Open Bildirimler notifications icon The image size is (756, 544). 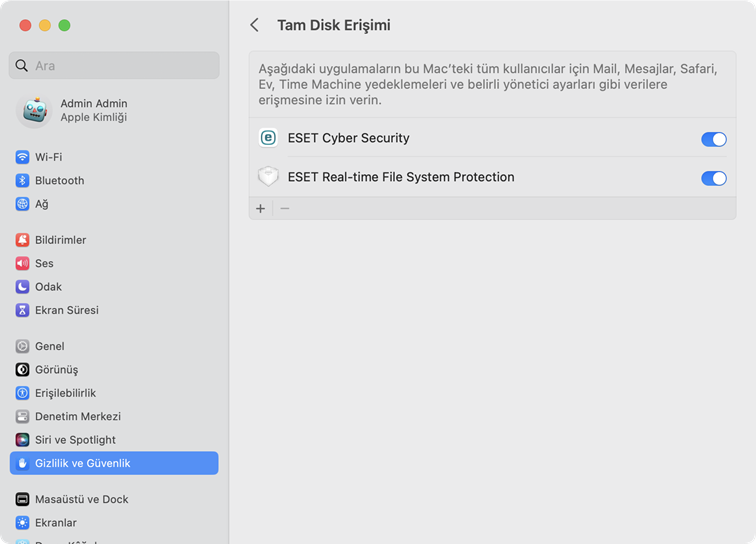click(x=22, y=240)
